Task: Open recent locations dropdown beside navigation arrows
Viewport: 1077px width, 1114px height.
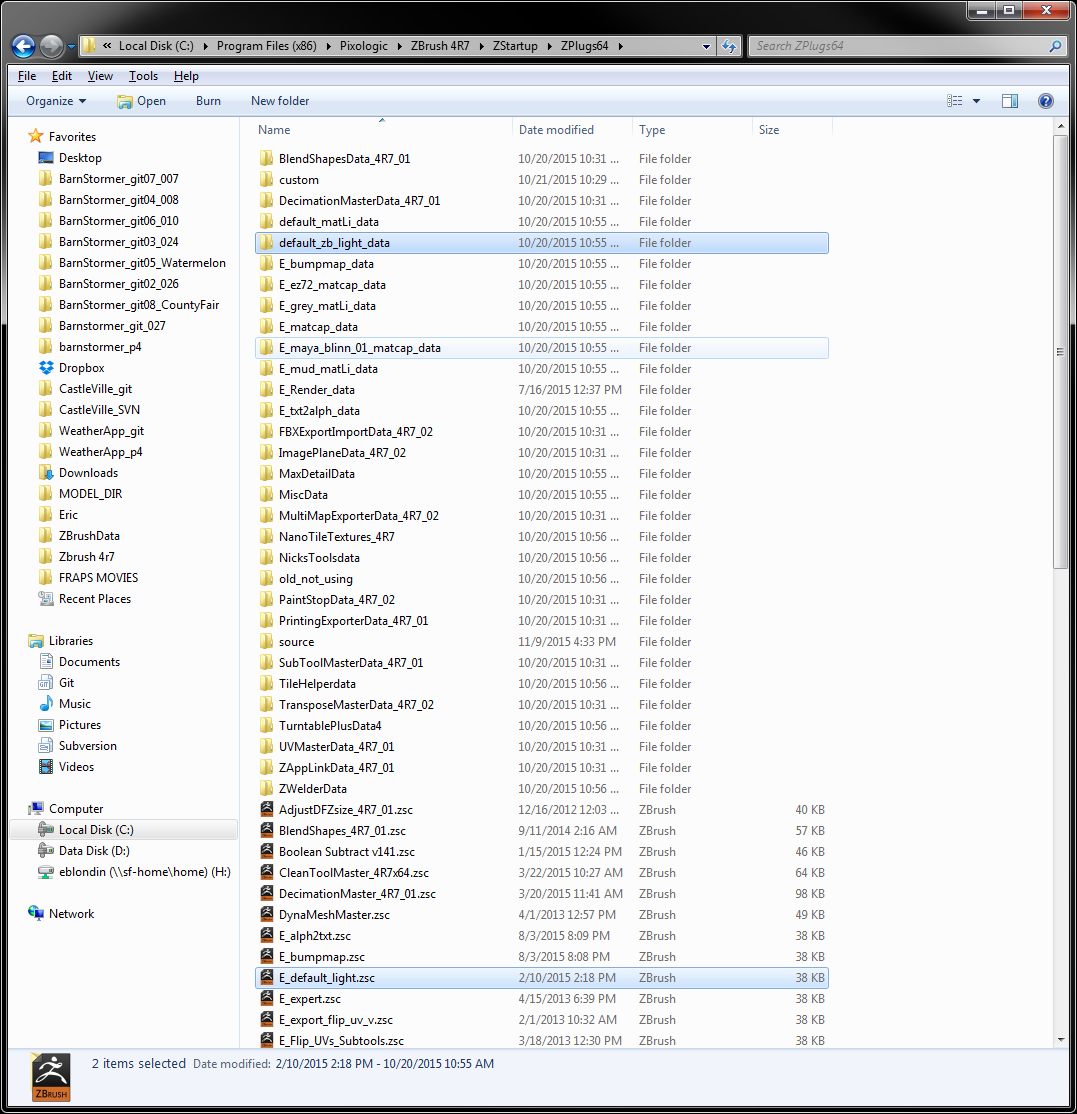Action: tap(71, 47)
